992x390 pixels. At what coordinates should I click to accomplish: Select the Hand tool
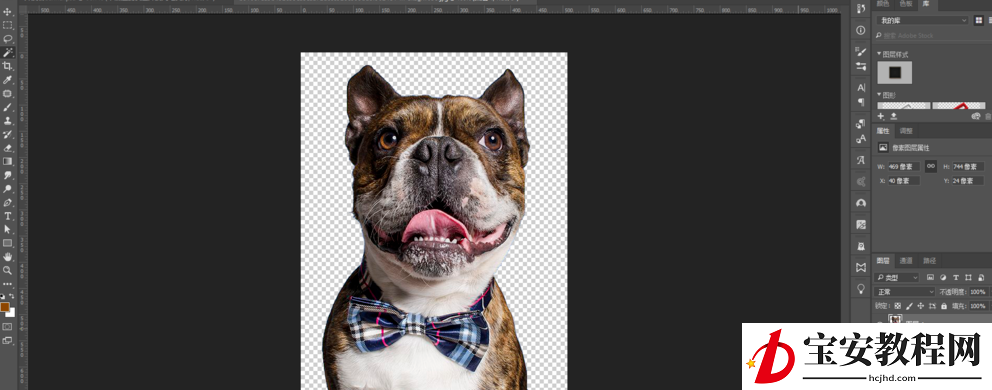coord(8,256)
